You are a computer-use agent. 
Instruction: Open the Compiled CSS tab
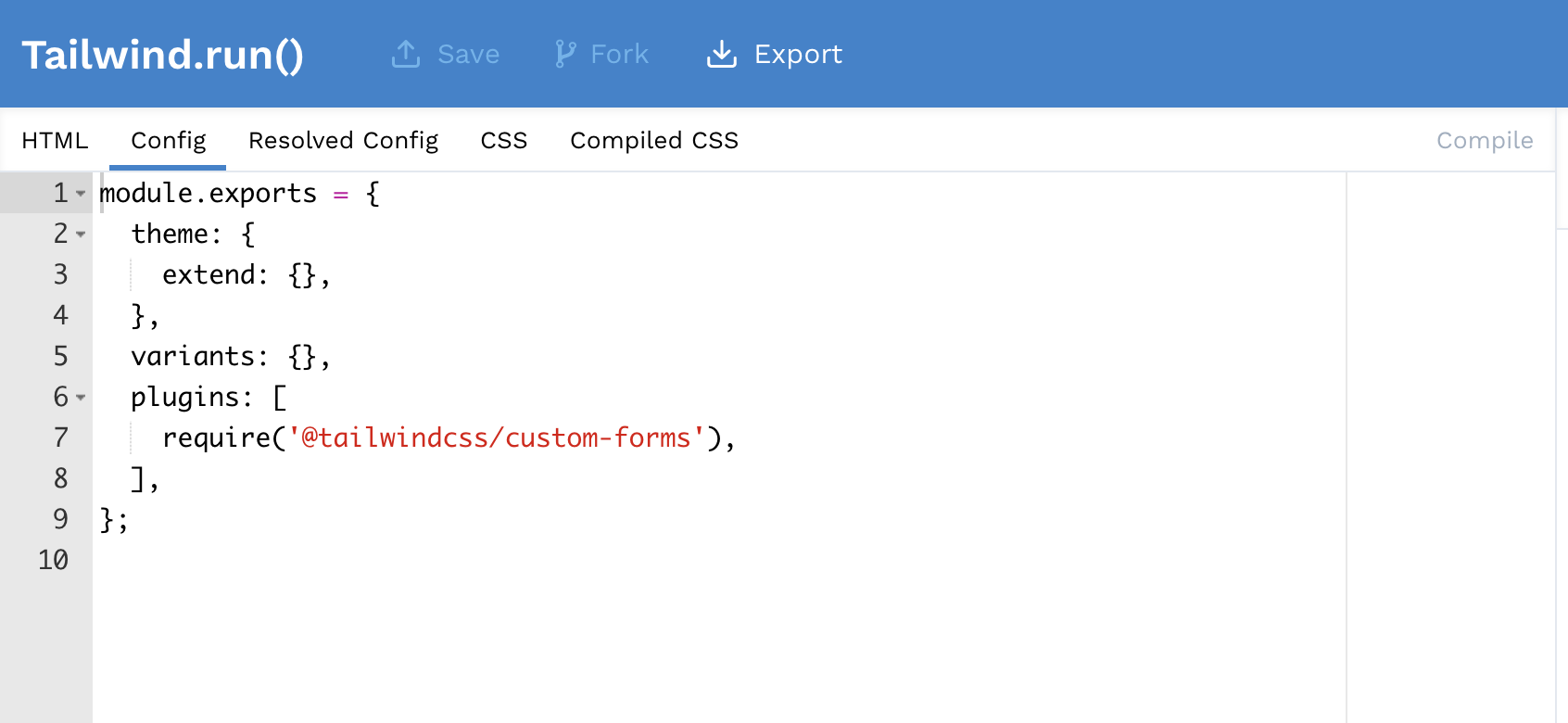click(x=654, y=140)
